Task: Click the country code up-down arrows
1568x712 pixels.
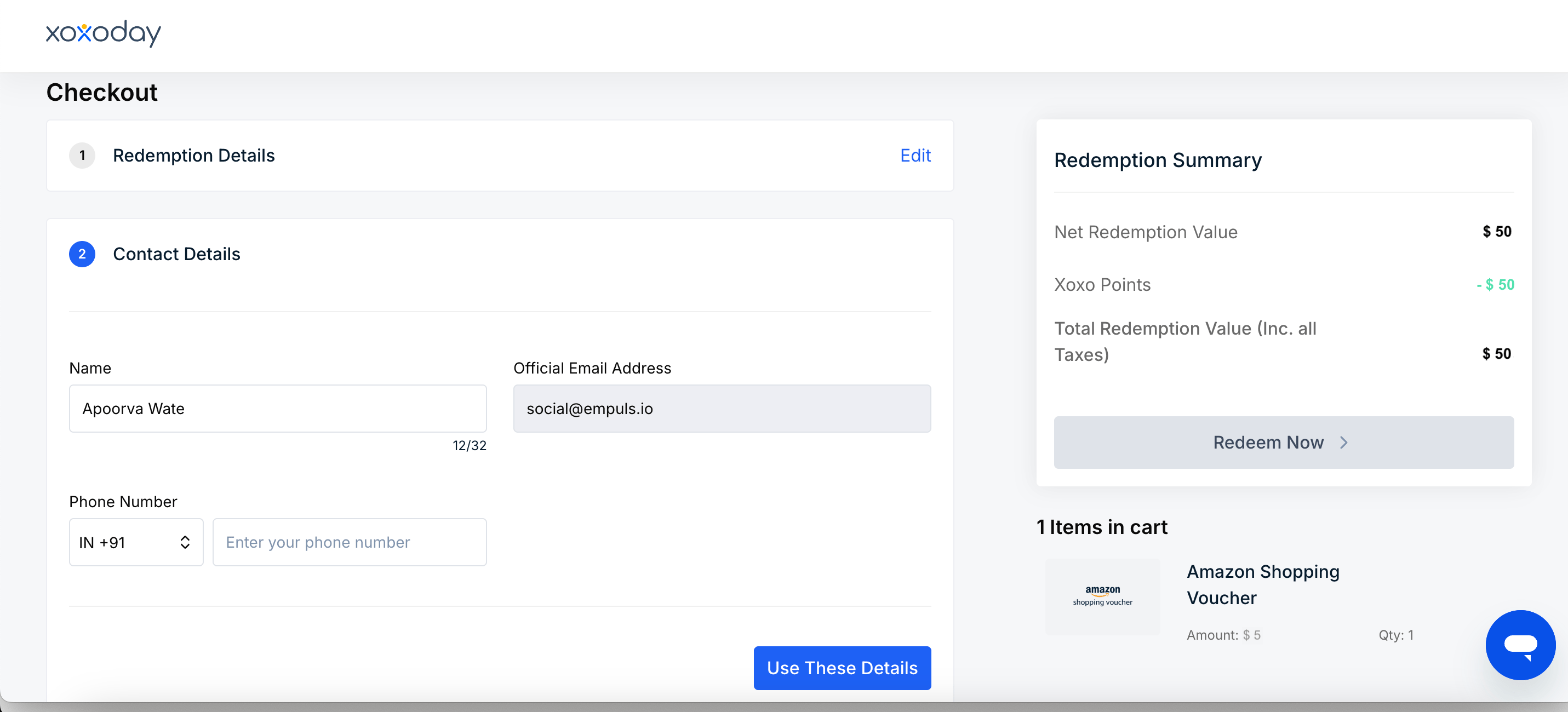Action: 185,542
